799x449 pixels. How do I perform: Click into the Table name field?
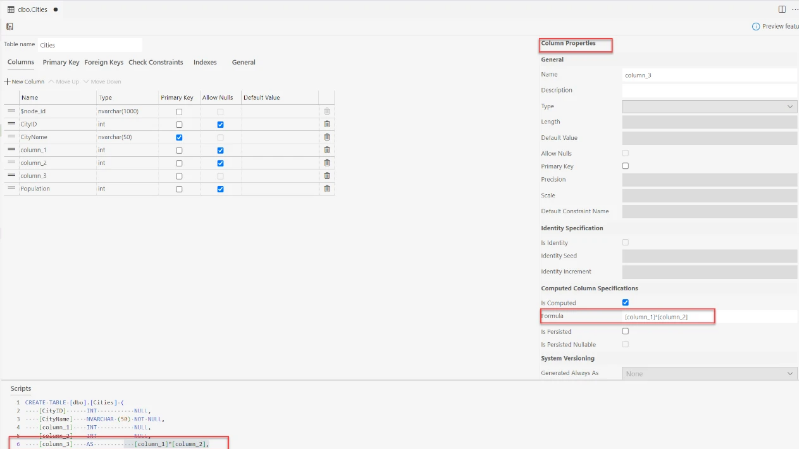(90, 45)
